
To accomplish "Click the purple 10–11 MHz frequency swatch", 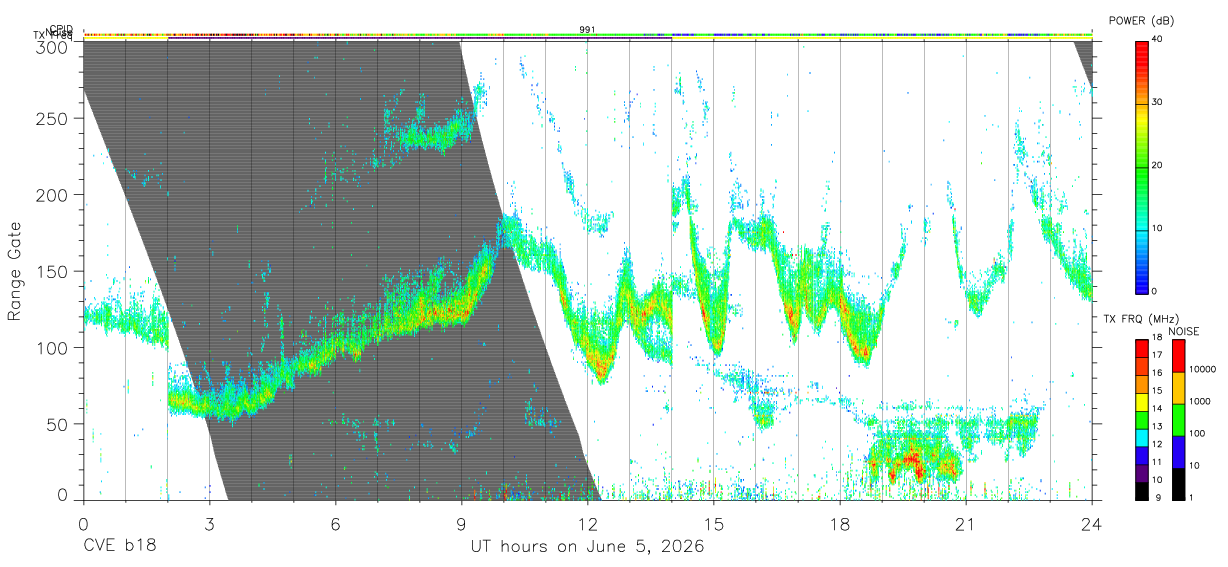I will click(1141, 473).
